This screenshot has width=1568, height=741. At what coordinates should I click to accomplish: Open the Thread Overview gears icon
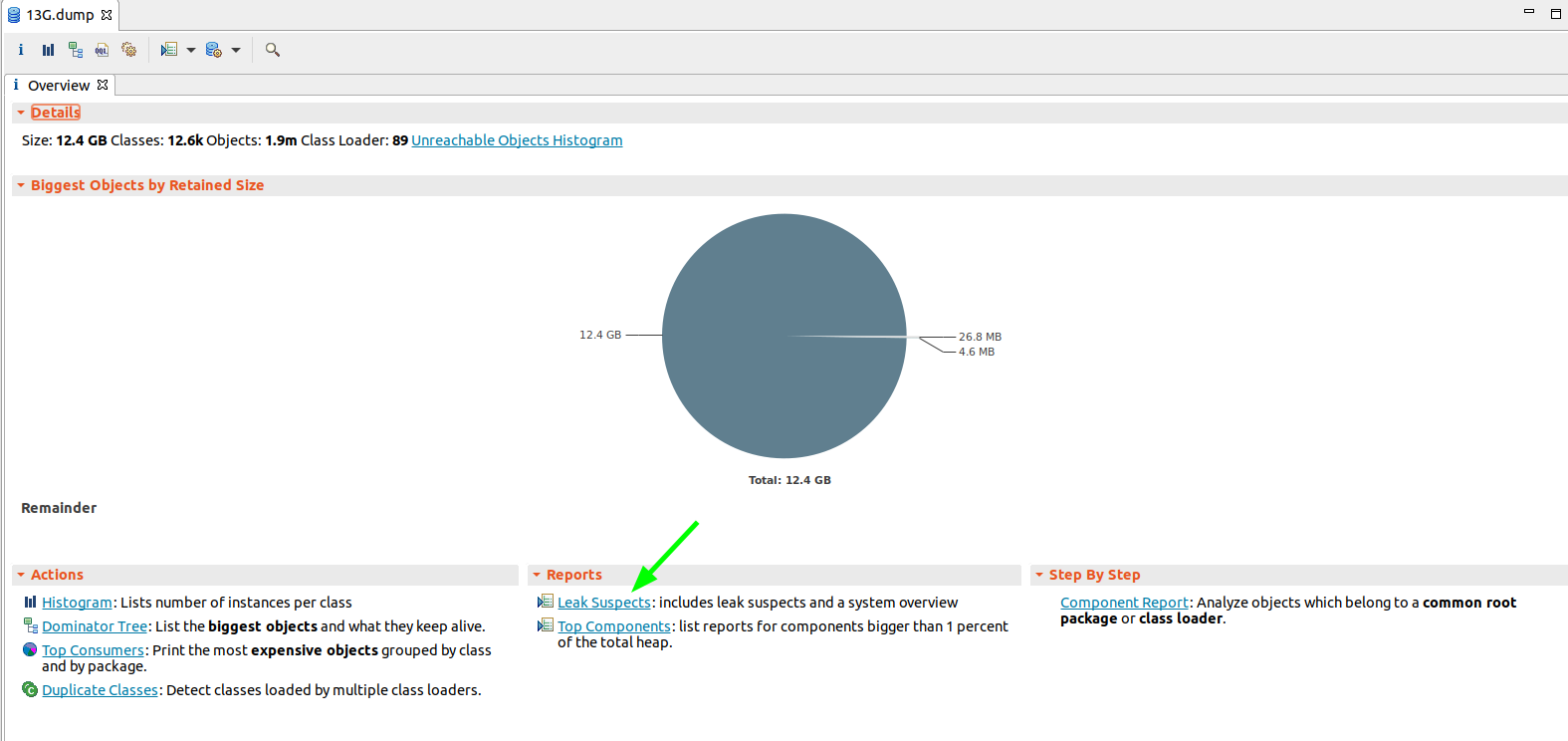click(129, 50)
